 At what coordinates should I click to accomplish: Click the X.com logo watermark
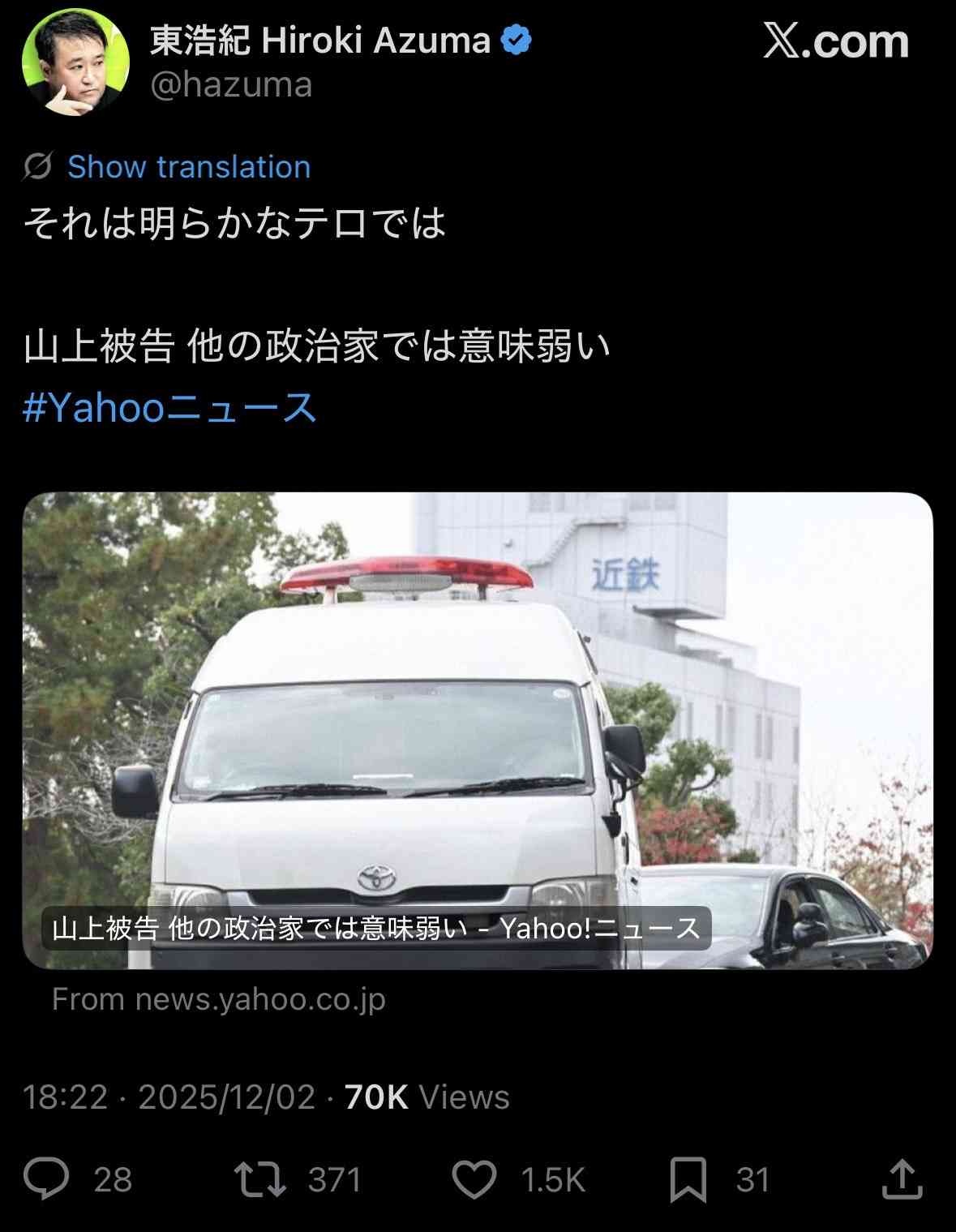(x=836, y=40)
